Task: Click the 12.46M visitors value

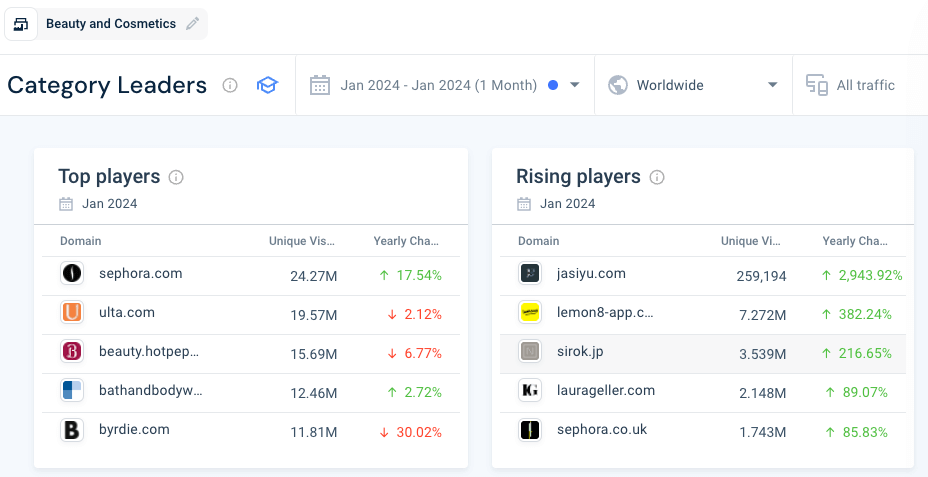Action: tap(313, 393)
